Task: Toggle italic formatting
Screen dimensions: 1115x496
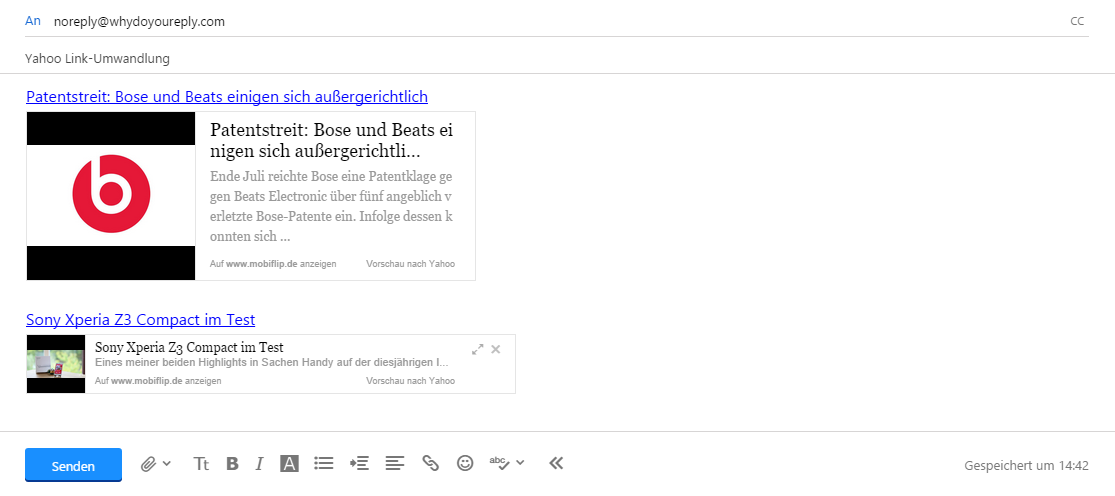Action: pyautogui.click(x=260, y=464)
